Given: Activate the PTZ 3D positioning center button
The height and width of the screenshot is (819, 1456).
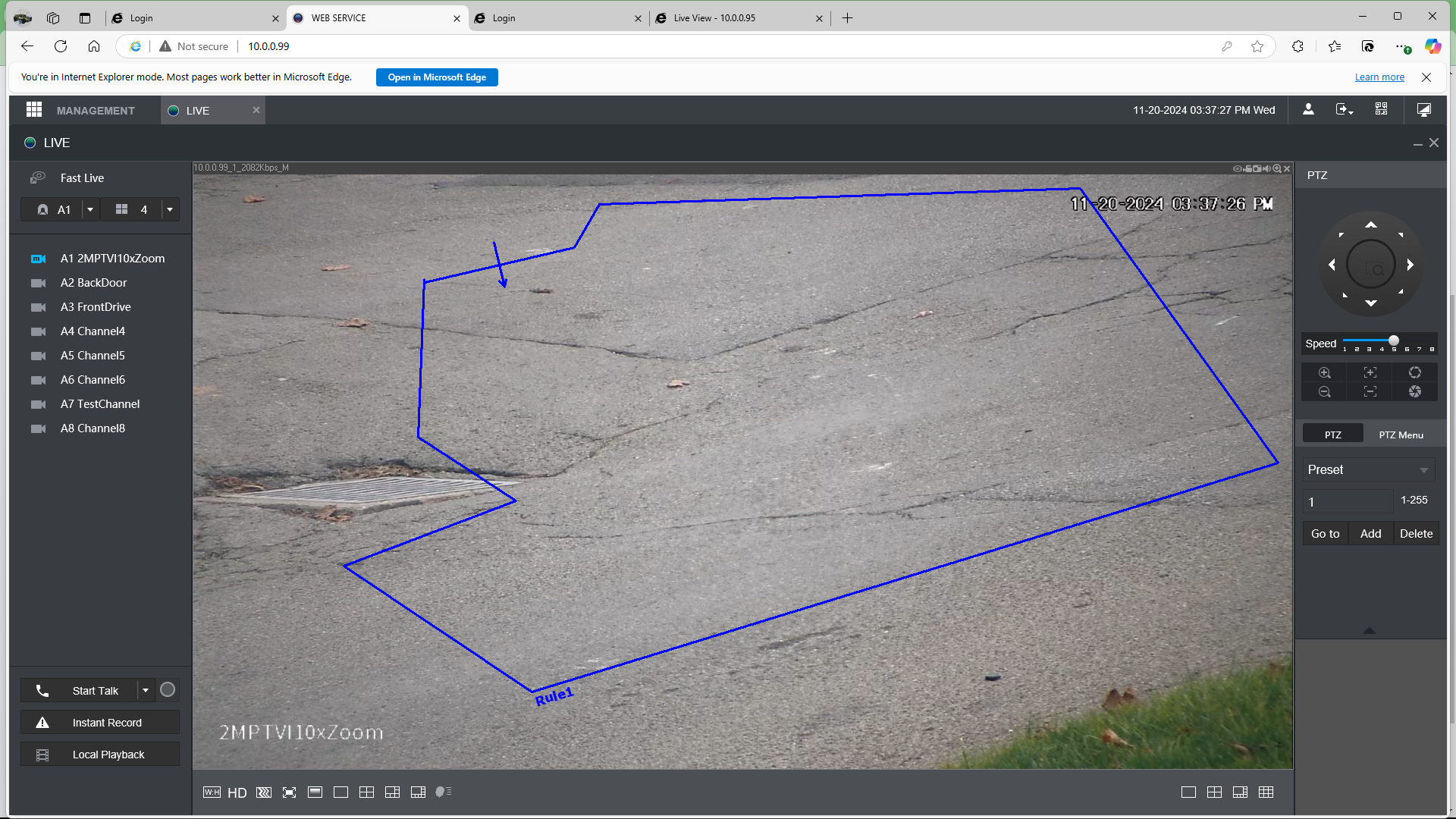Looking at the screenshot, I should coord(1370,265).
